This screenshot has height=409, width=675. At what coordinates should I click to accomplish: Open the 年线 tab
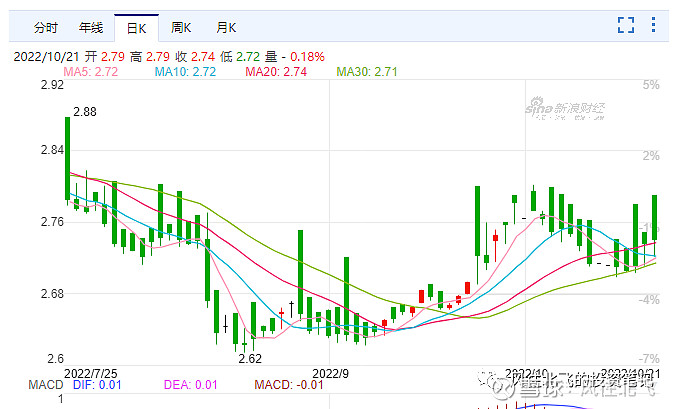pyautogui.click(x=91, y=28)
